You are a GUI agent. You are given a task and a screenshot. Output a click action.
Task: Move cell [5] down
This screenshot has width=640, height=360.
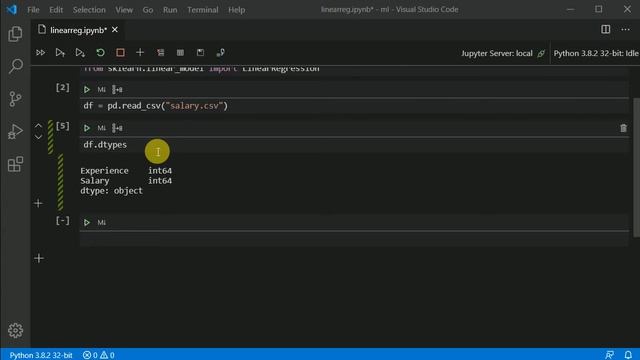pyautogui.click(x=38, y=137)
